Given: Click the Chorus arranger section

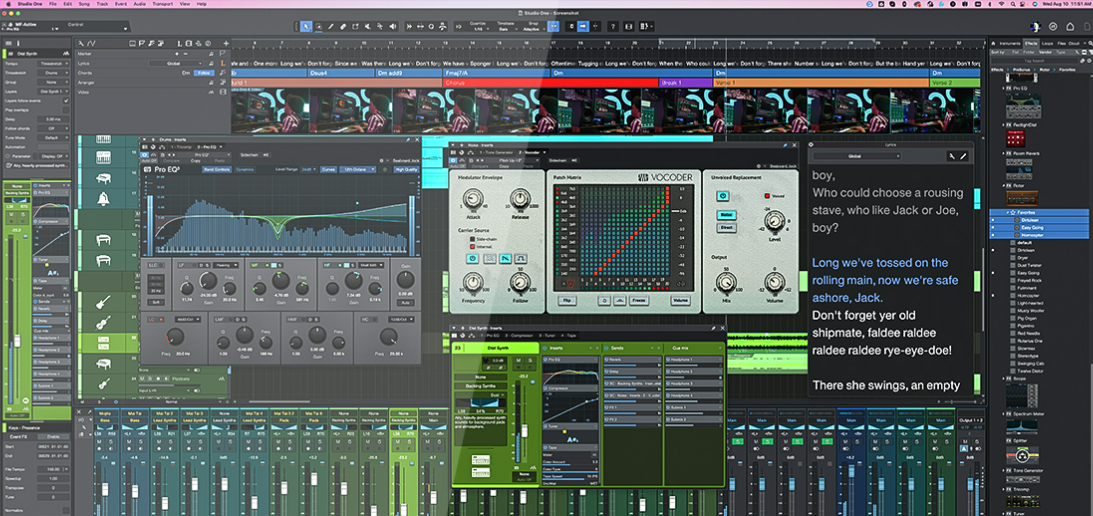Looking at the screenshot, I should [x=551, y=82].
